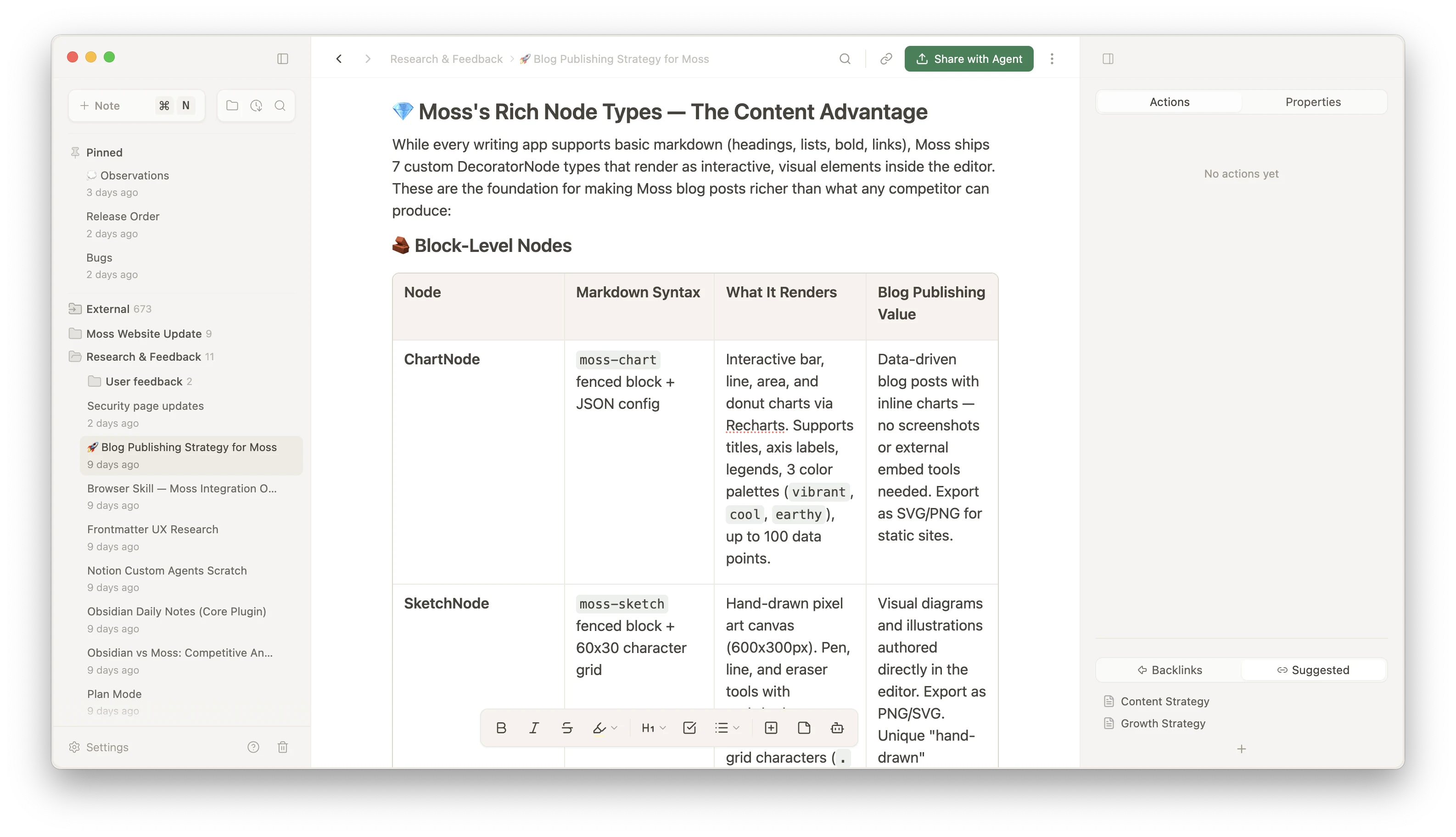Click the Share with Agent button
Image resolution: width=1456 pixels, height=837 pixels.
tap(968, 59)
